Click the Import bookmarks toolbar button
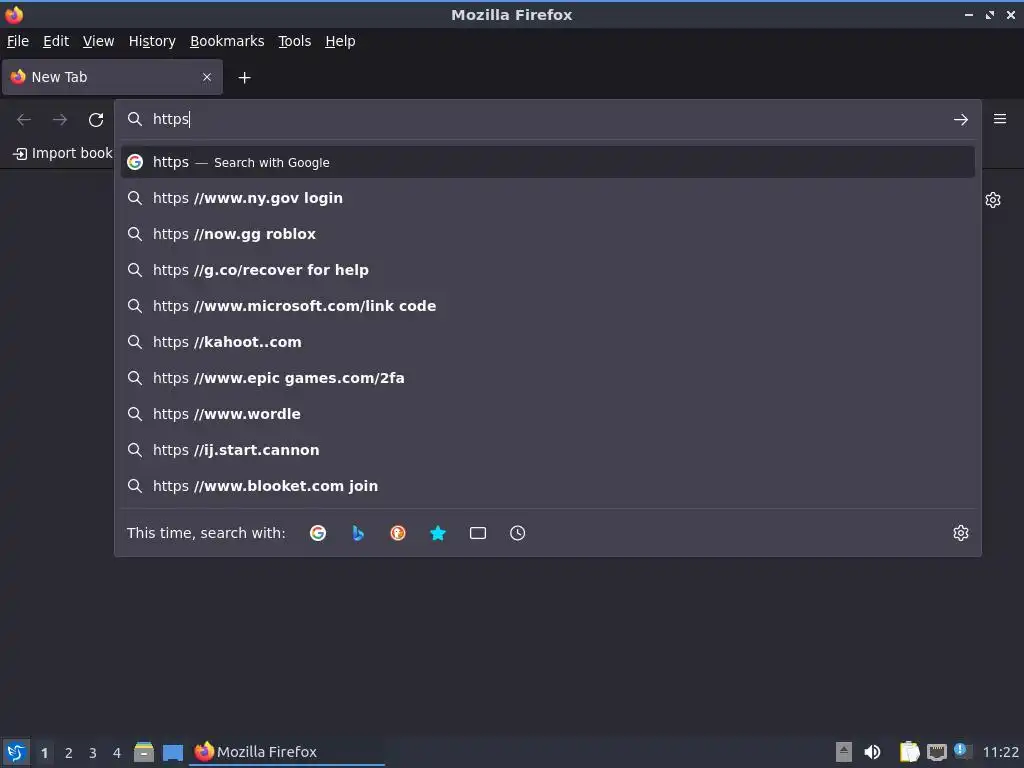 pos(63,153)
